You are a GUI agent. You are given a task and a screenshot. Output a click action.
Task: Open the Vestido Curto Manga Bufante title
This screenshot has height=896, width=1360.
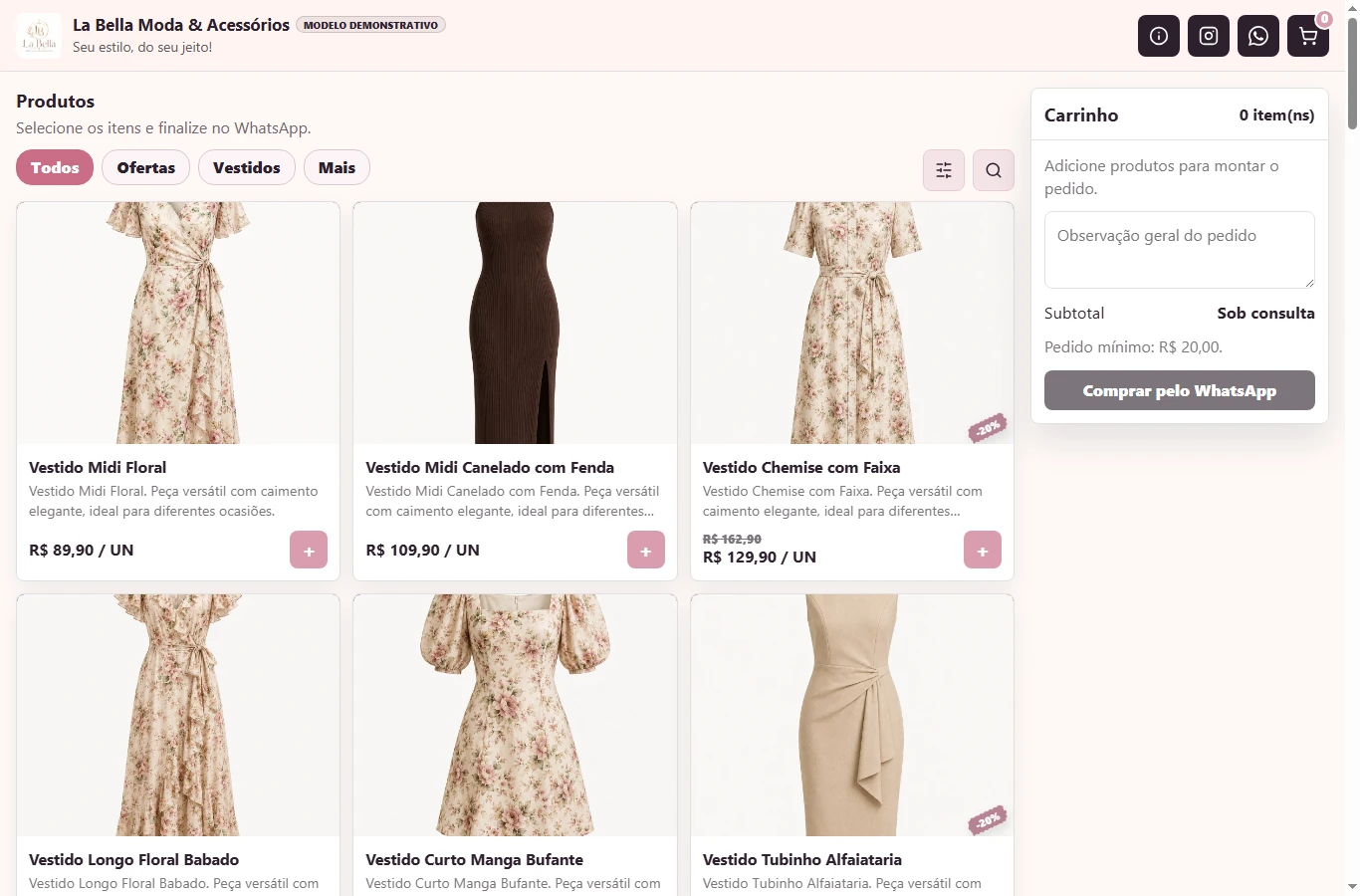point(475,859)
